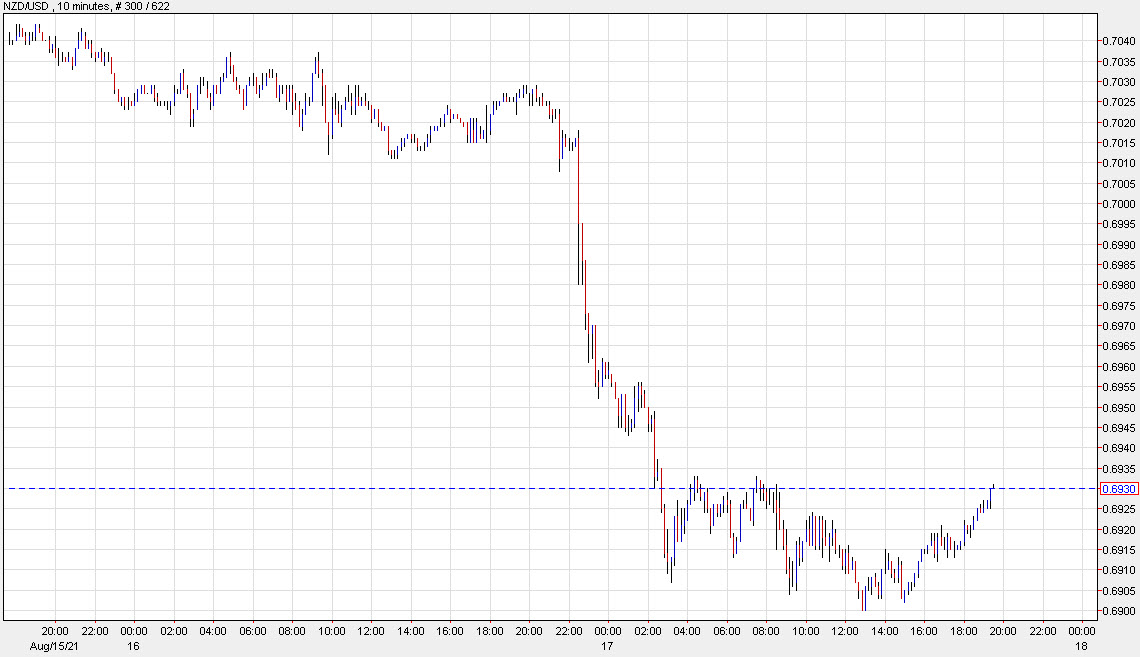Screen dimensions: 1140x657
Task: Click the 22:00 label just before date 17
Action: pyautogui.click(x=569, y=632)
